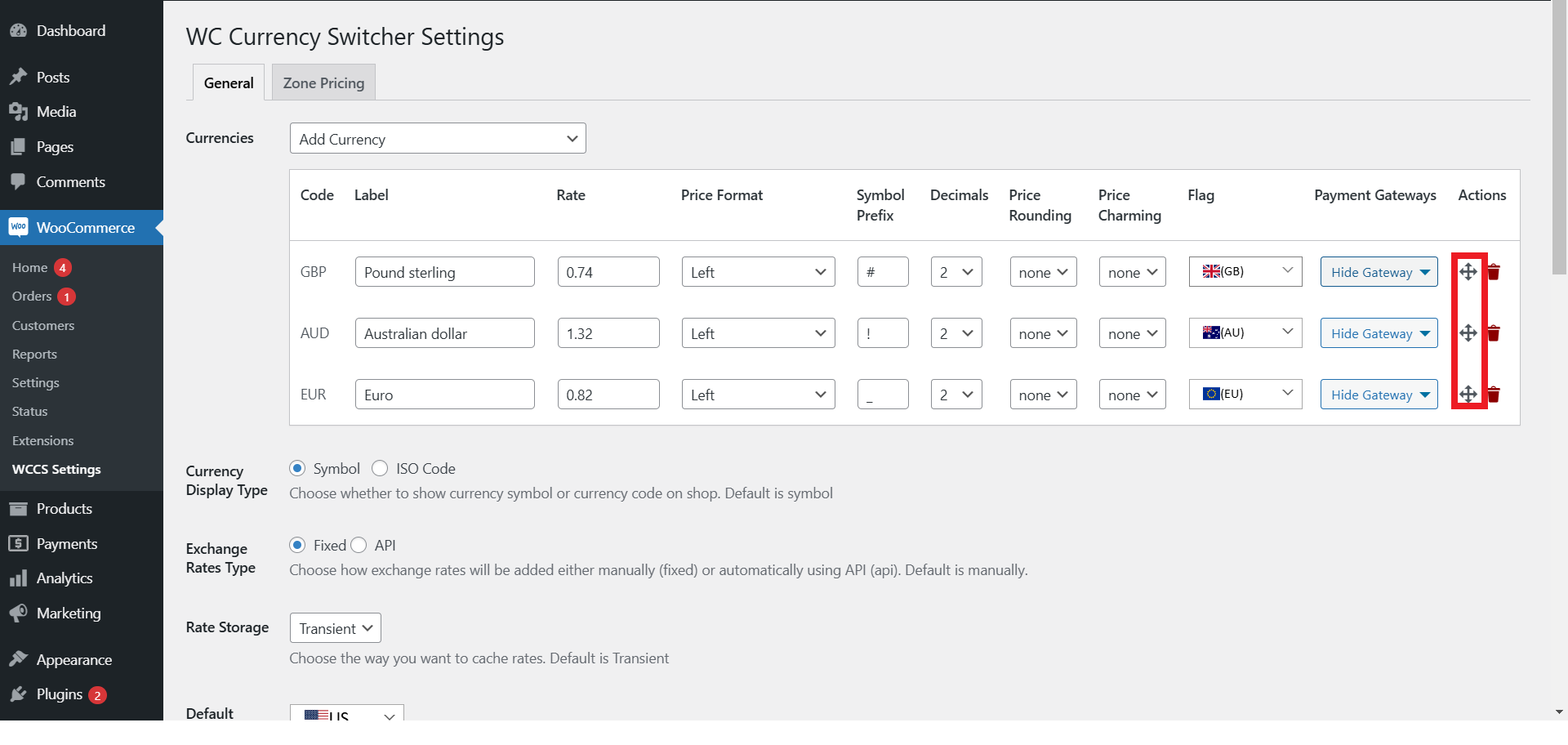Screen dimensions: 1568x745
Task: Delete the EUR currency with trash icon
Action: (x=1494, y=395)
